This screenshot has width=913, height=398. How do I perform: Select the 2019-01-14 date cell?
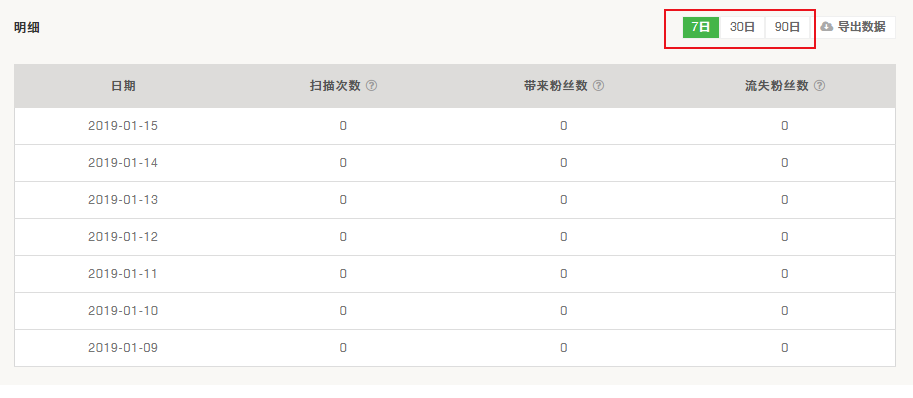pos(123,163)
